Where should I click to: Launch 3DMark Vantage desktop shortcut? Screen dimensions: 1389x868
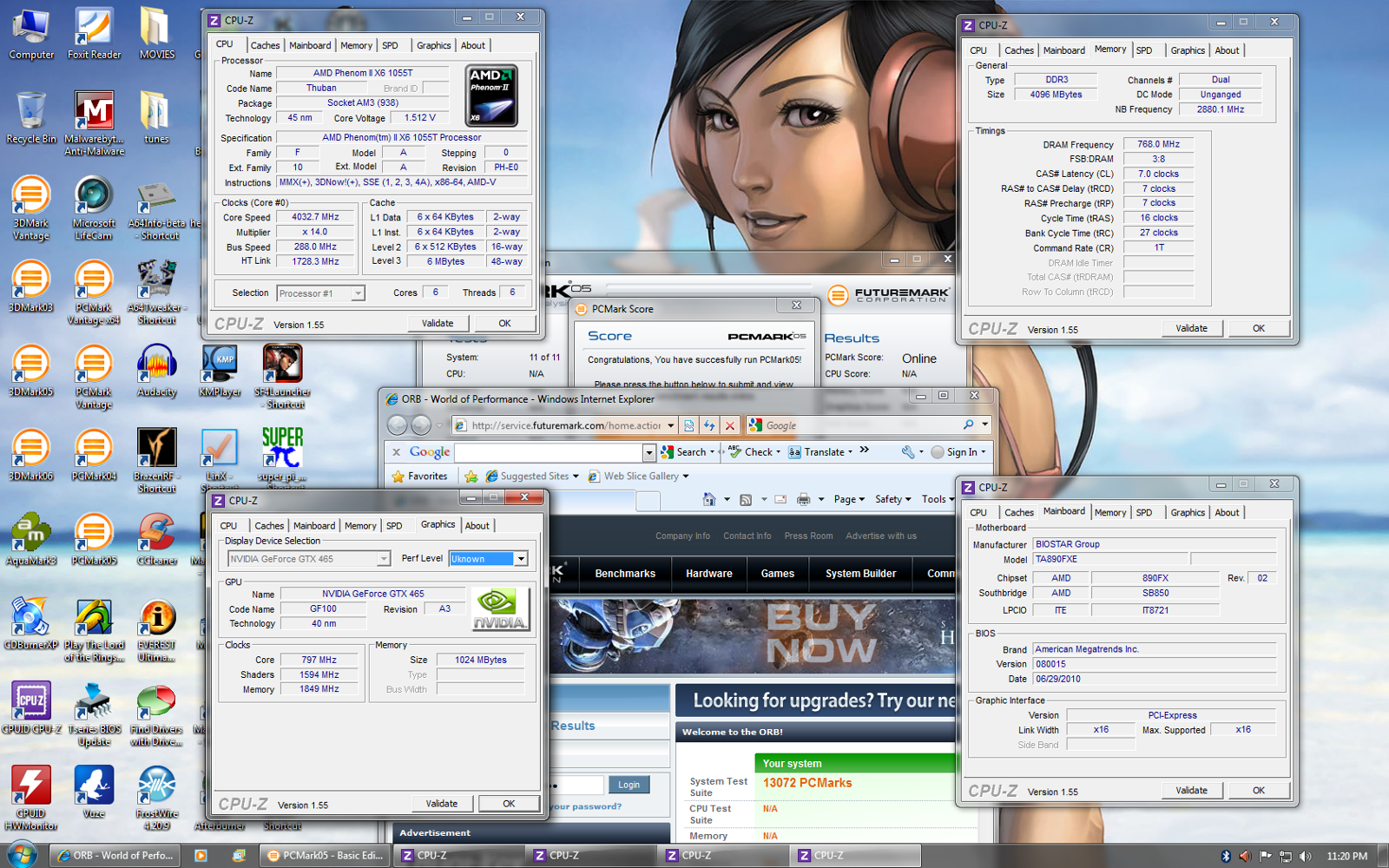coord(31,208)
